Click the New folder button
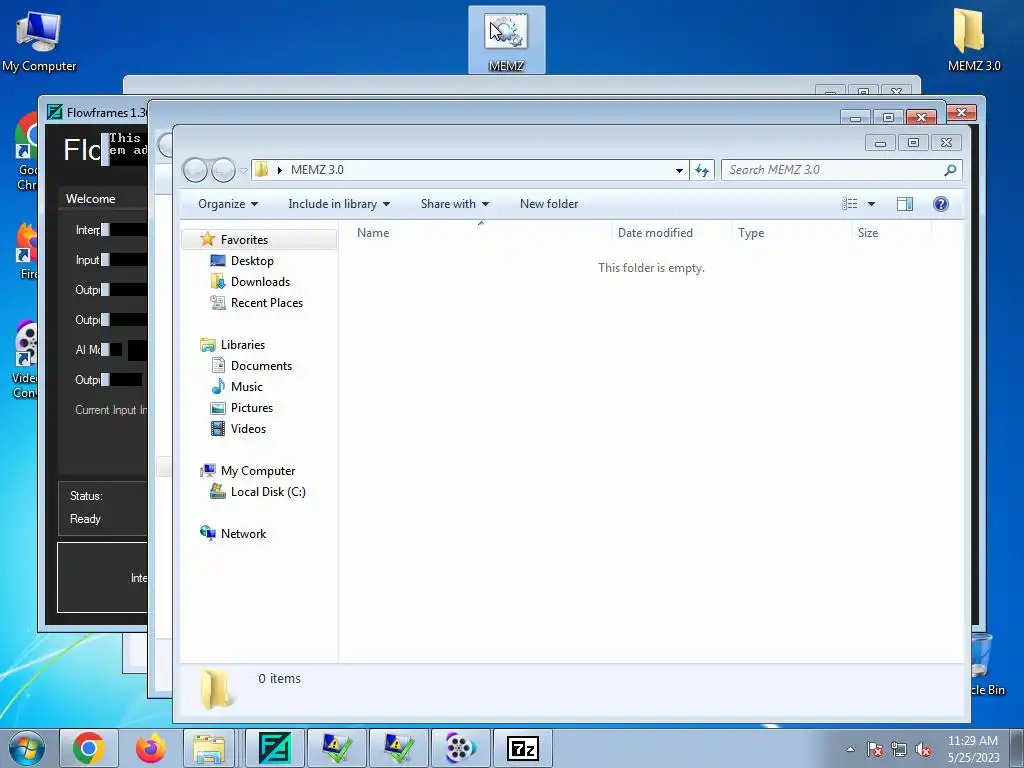This screenshot has height=768, width=1024. [549, 204]
